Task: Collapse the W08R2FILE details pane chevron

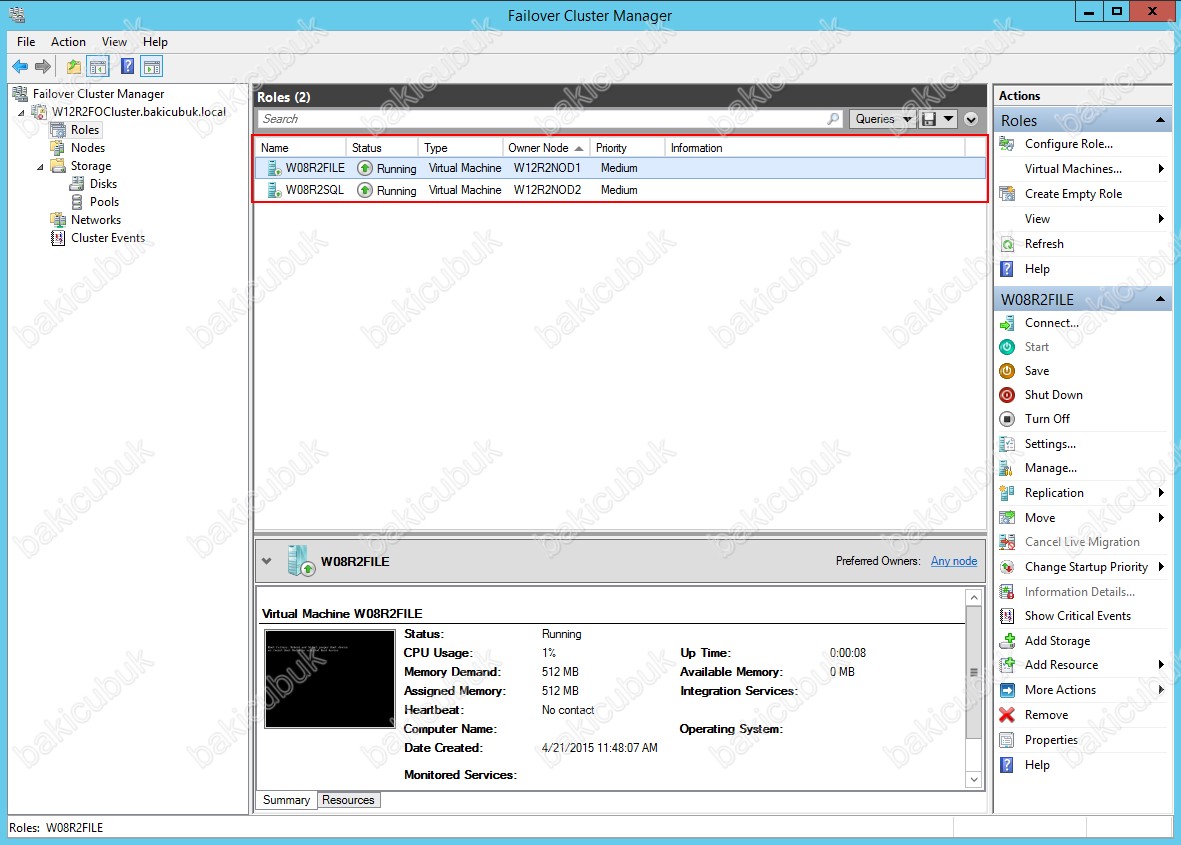Action: point(267,561)
